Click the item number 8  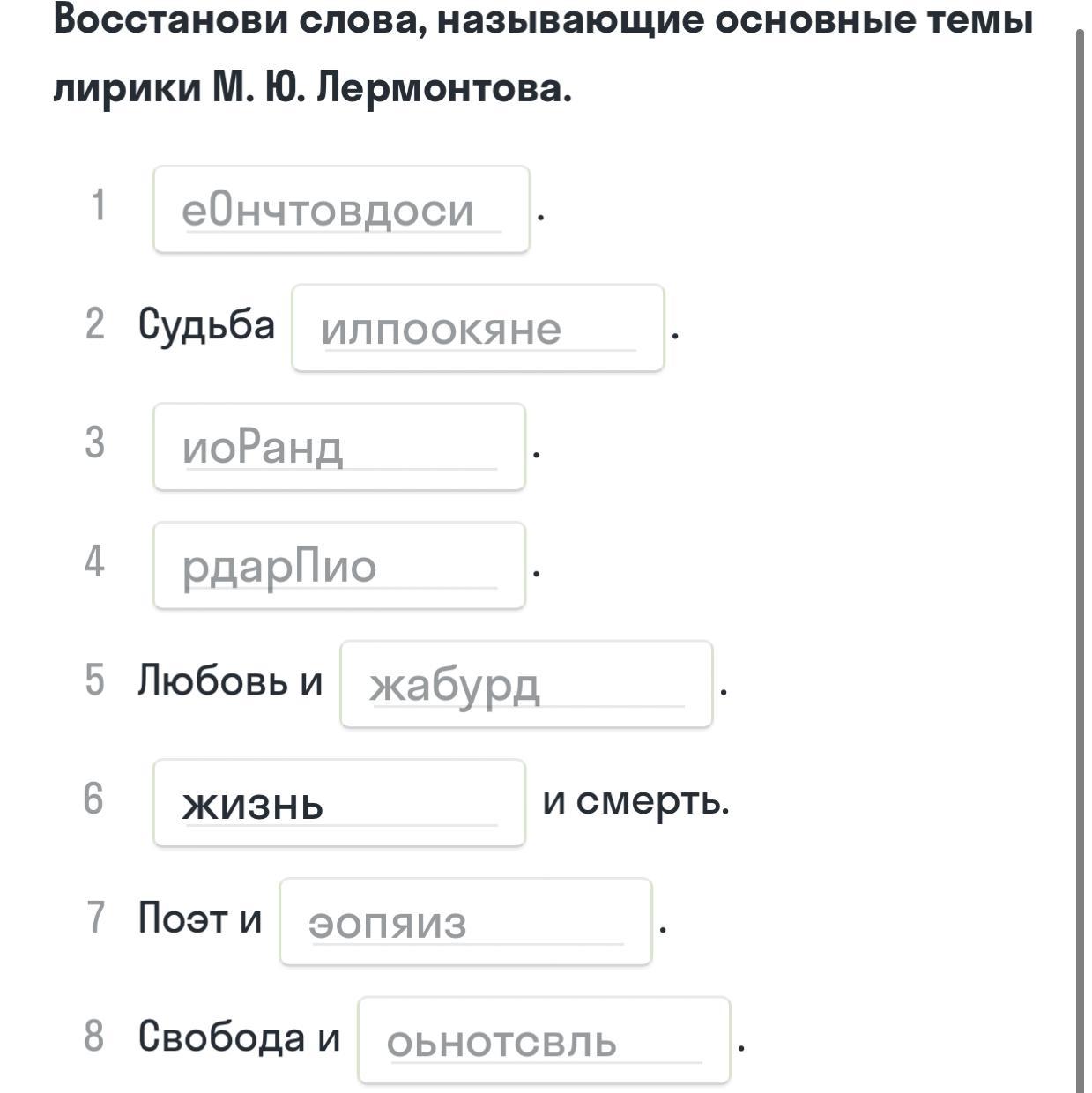pos(94,1037)
